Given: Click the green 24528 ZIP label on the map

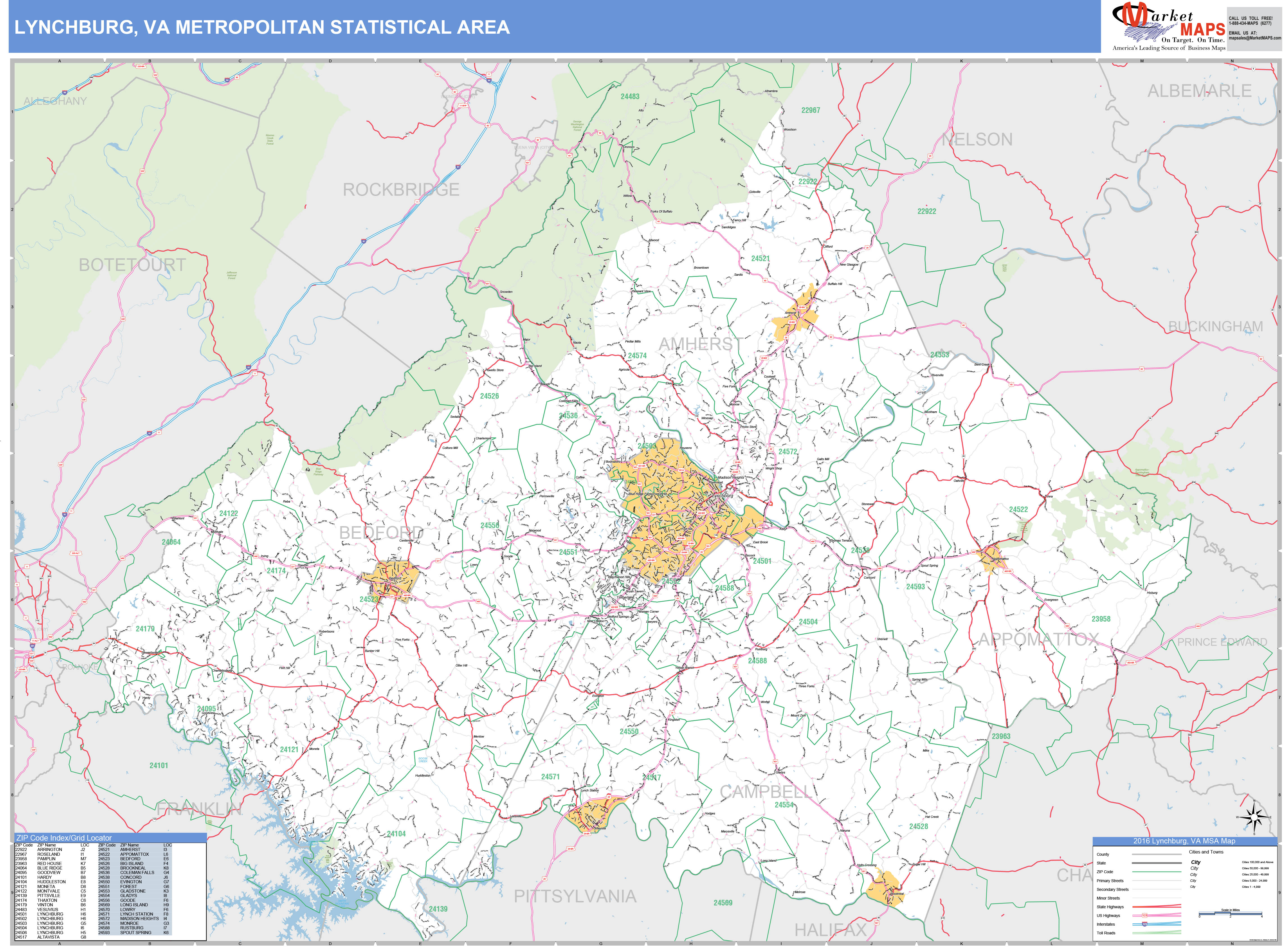Looking at the screenshot, I should [x=918, y=827].
